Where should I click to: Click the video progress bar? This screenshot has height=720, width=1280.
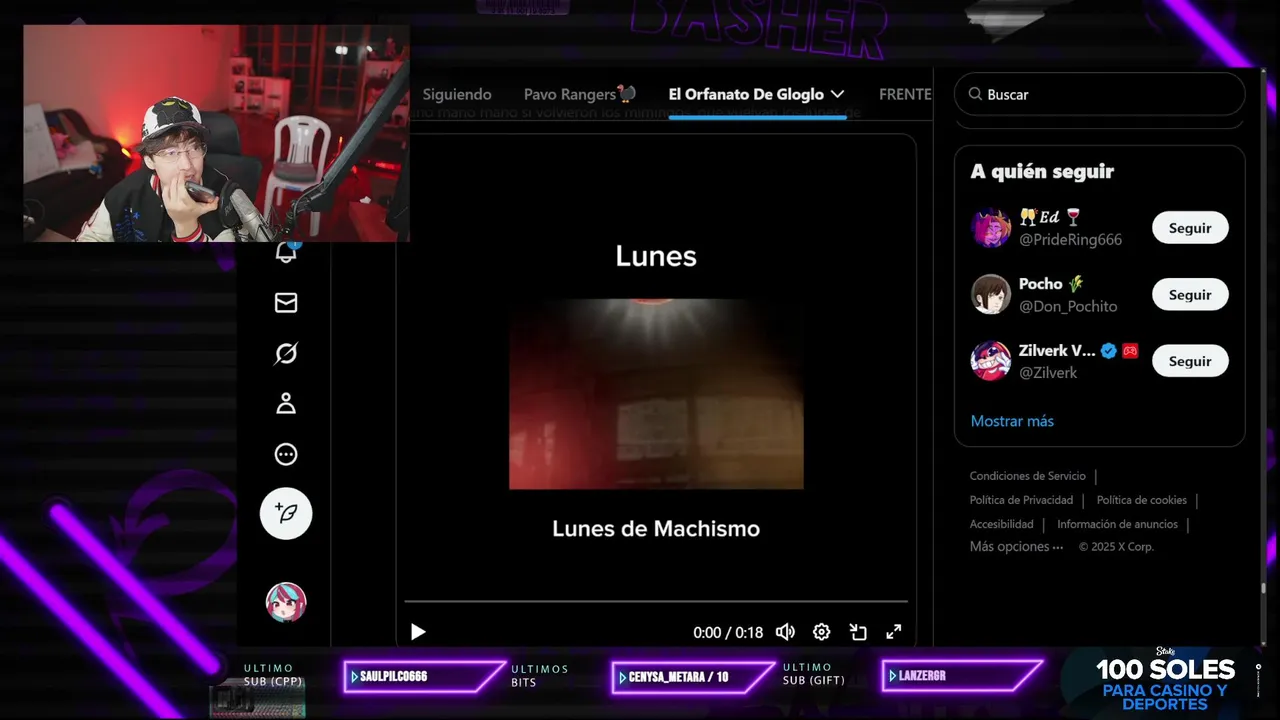[656, 601]
